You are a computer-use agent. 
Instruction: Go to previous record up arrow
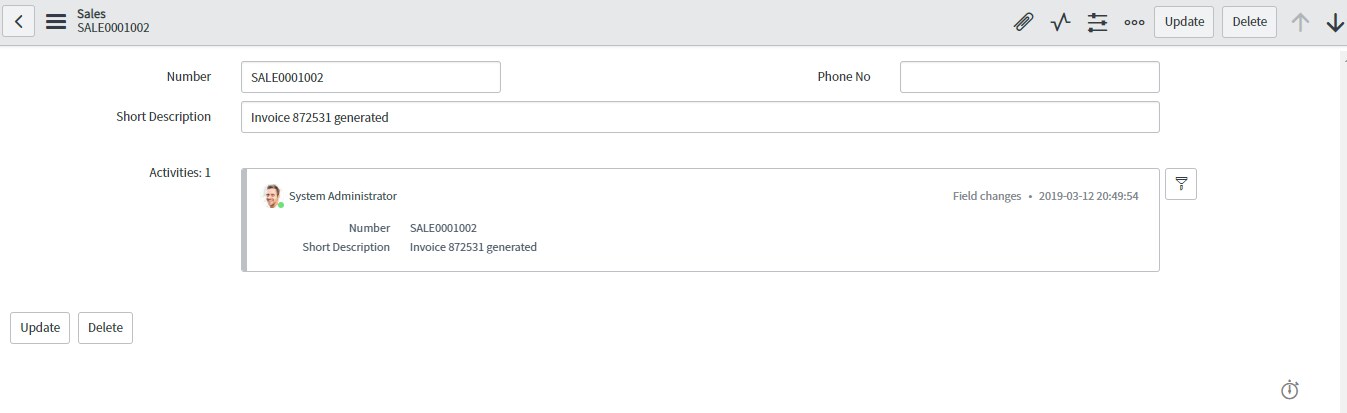1300,22
